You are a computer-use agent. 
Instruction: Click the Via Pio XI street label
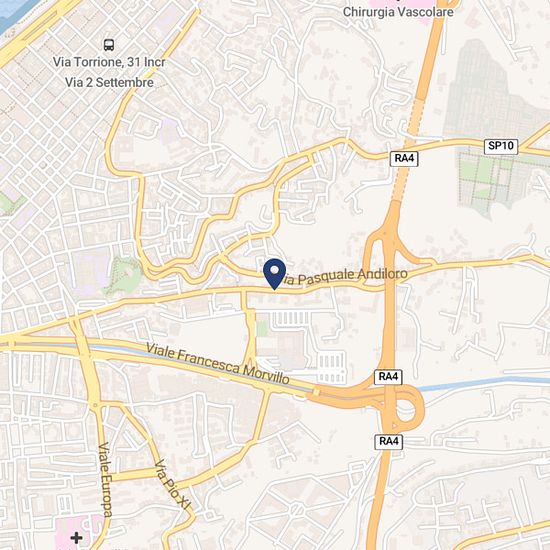point(172,484)
